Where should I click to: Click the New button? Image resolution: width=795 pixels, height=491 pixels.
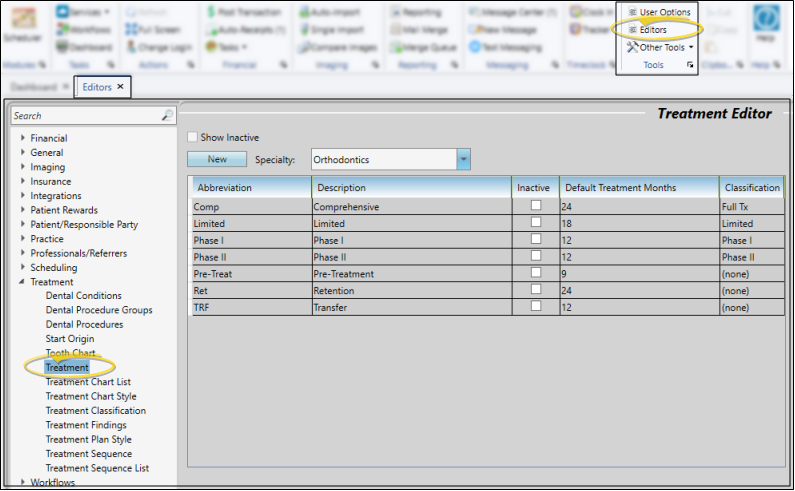coord(216,159)
